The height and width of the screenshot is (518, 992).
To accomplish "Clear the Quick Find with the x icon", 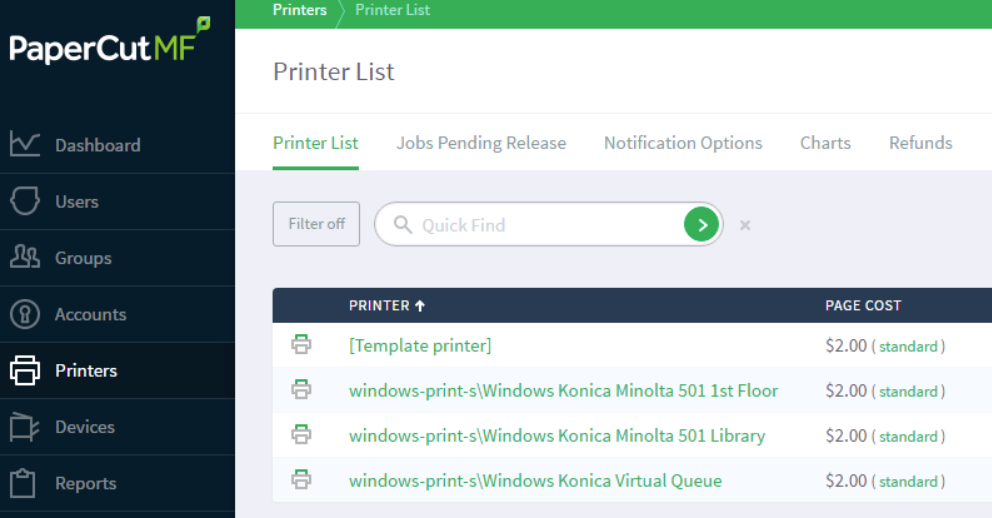I will tap(745, 225).
